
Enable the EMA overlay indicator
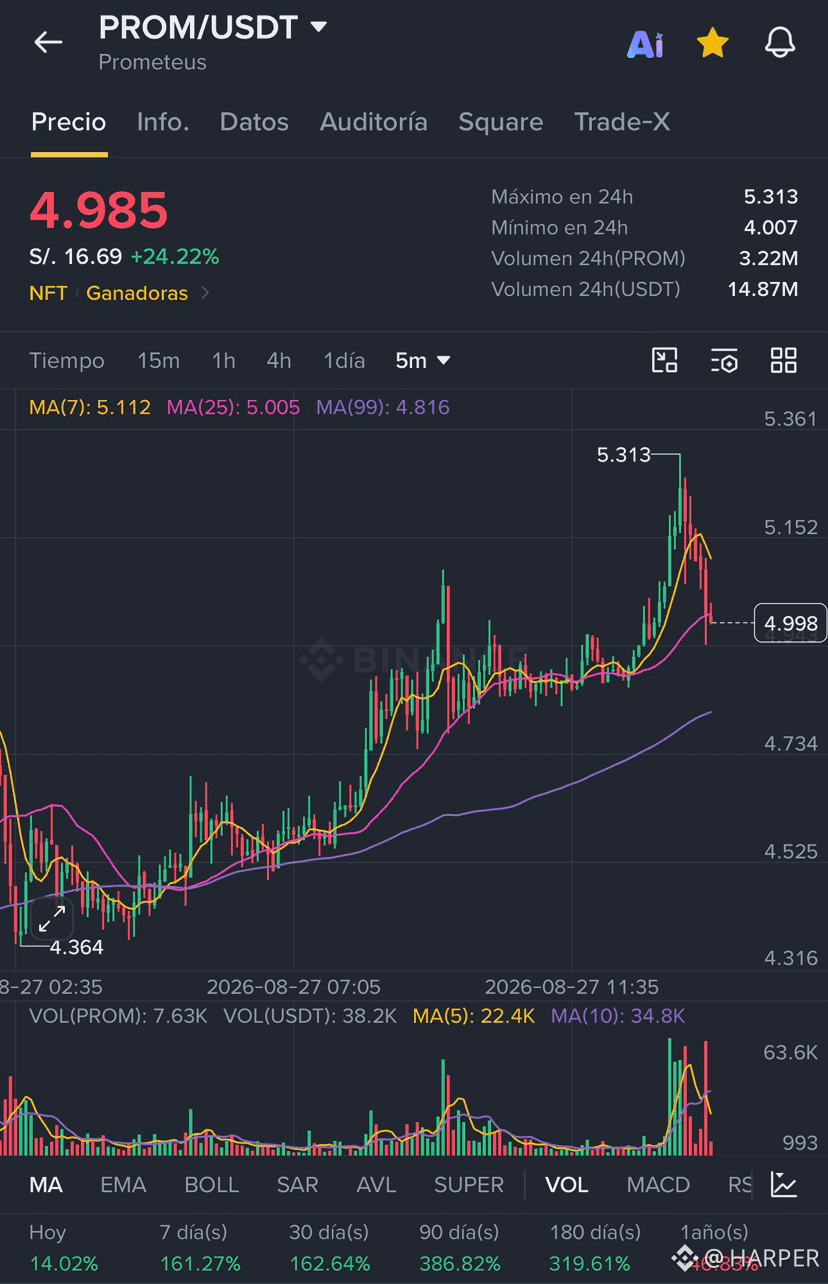(123, 1185)
